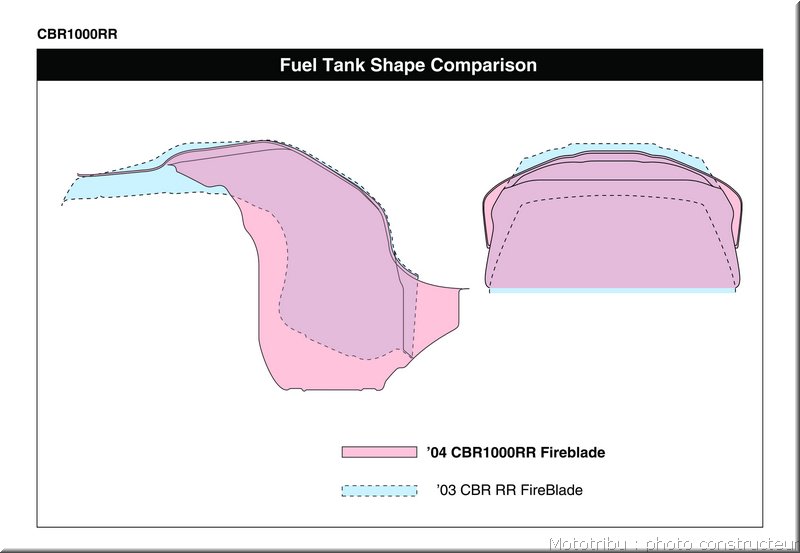
Task: Click the '04 CBR1000RR Fireblade legend label
Action: (x=516, y=453)
